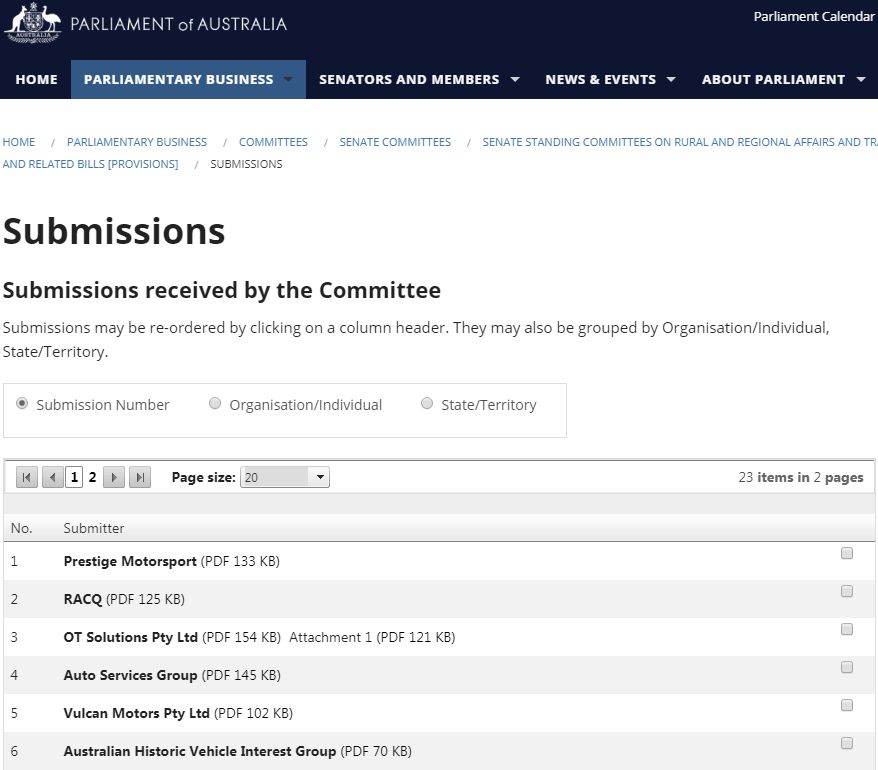Click the '23 items in 2 pages' text
This screenshot has height=770, width=878.
pos(801,477)
